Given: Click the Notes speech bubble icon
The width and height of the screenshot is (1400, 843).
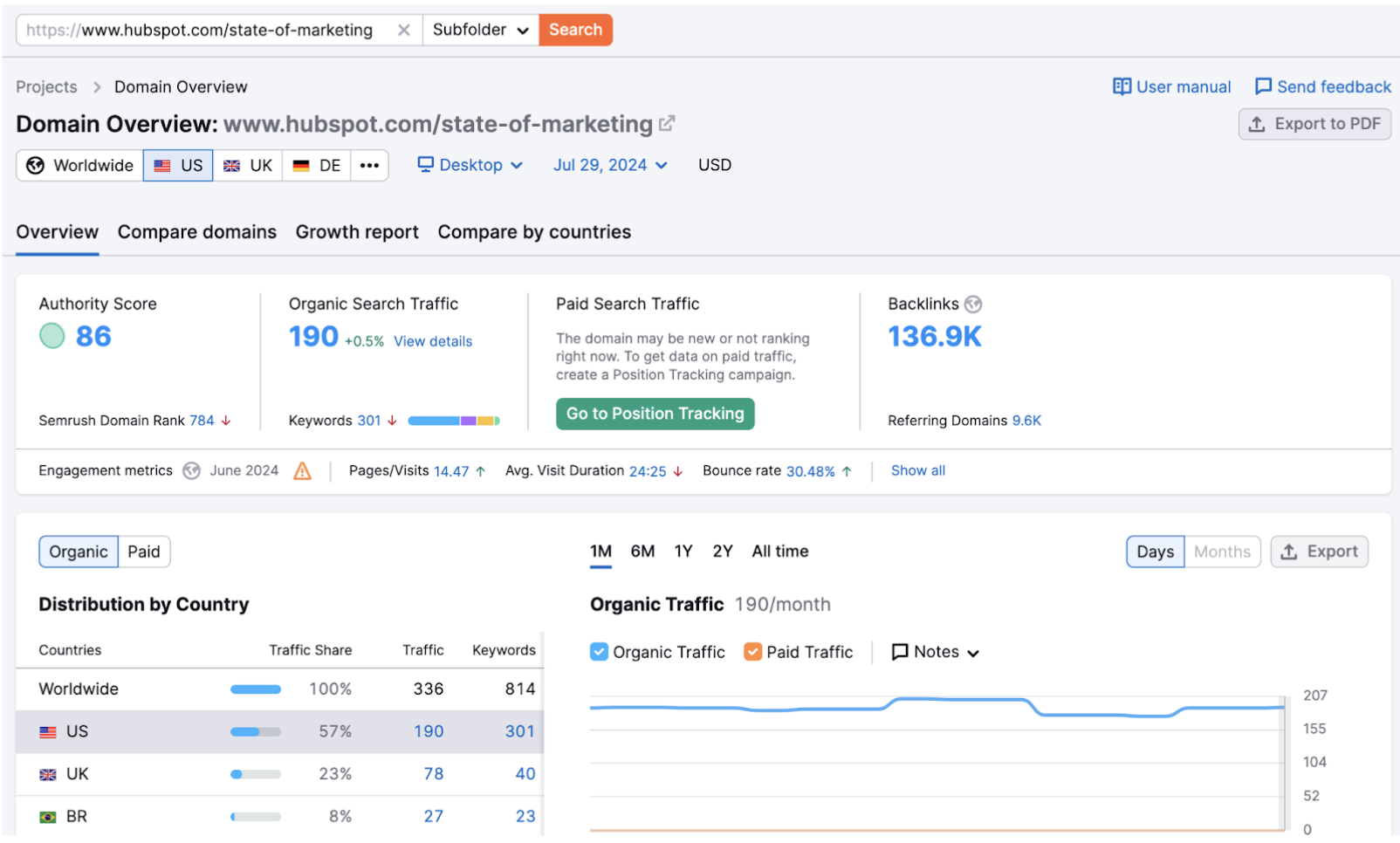Looking at the screenshot, I should coord(900,652).
